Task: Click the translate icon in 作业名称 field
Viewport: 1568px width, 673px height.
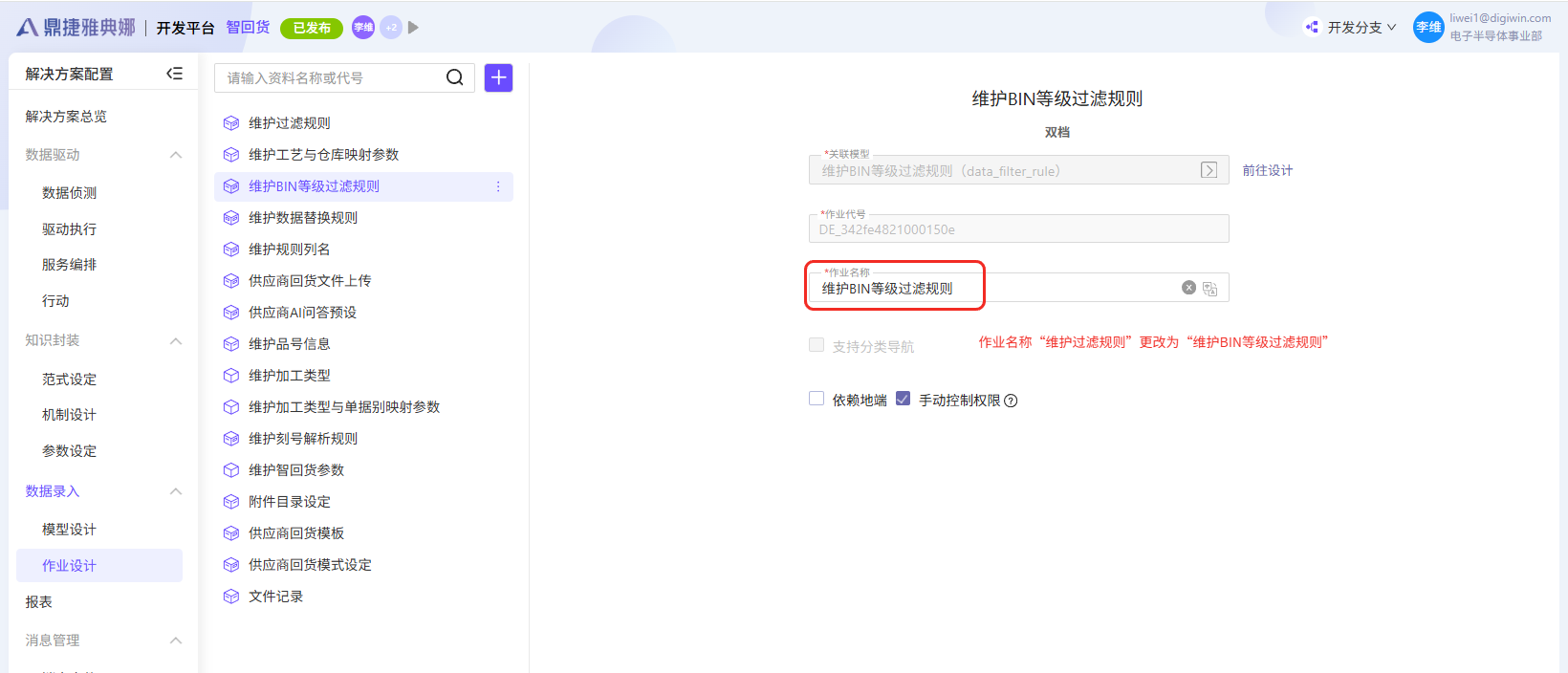Action: [x=1209, y=289]
